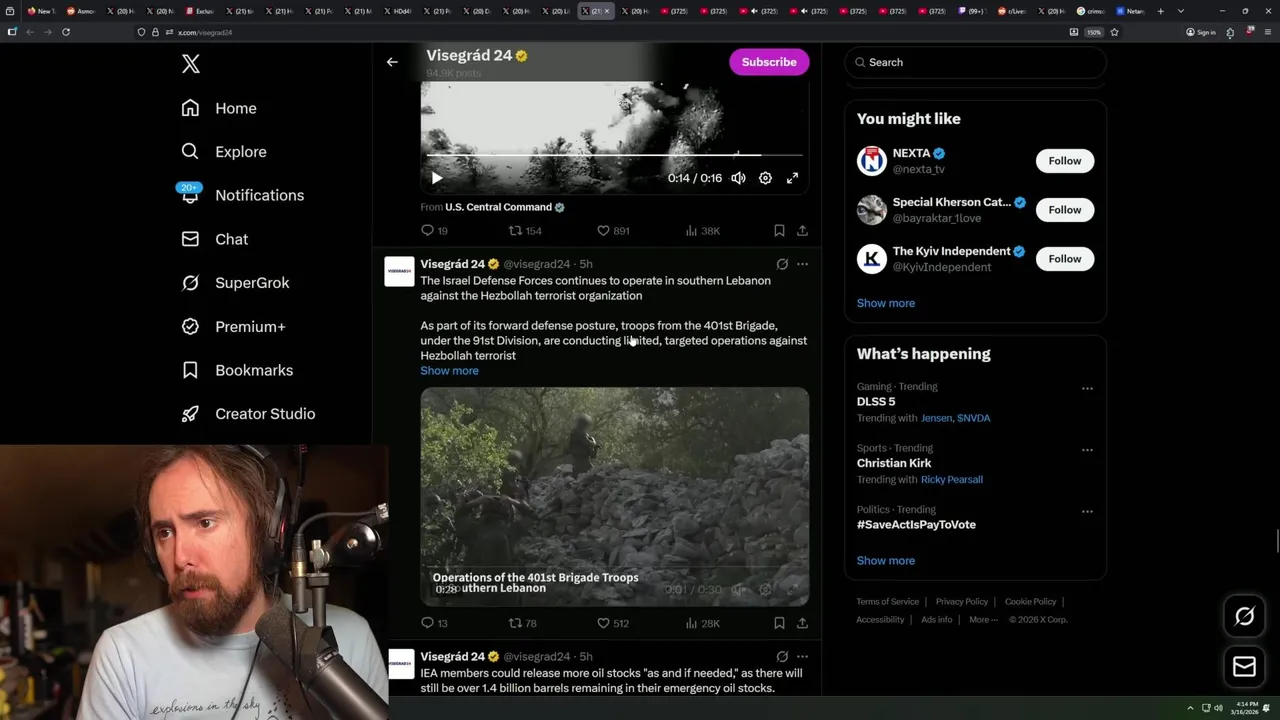
Task: Repost the post with 154 reposts
Action: (525, 231)
